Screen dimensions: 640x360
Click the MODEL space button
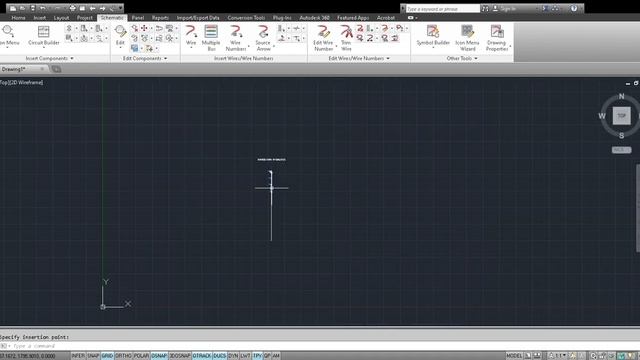[514, 356]
